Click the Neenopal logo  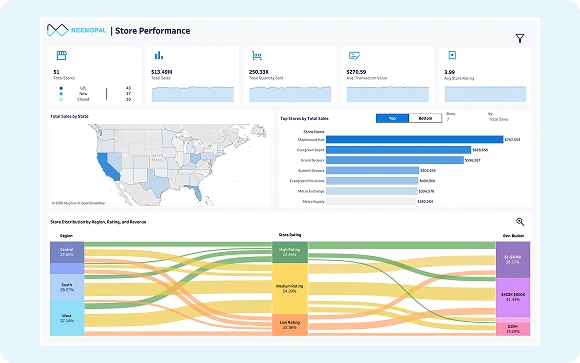click(77, 30)
